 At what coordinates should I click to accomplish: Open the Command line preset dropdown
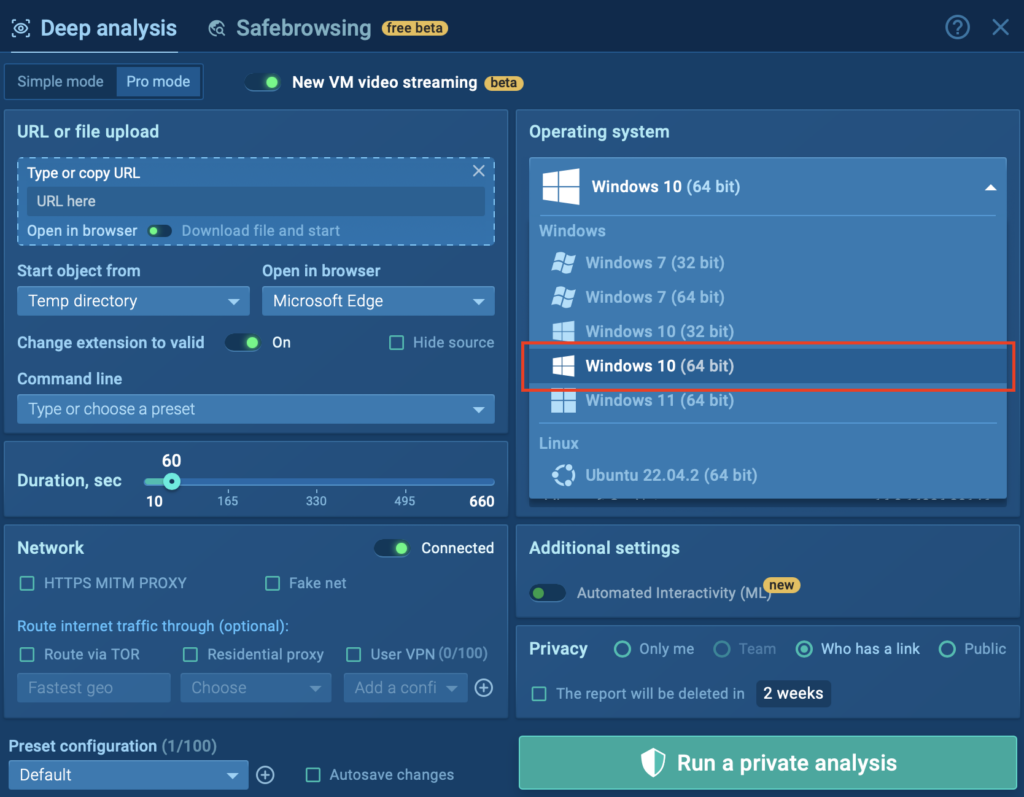tap(255, 409)
